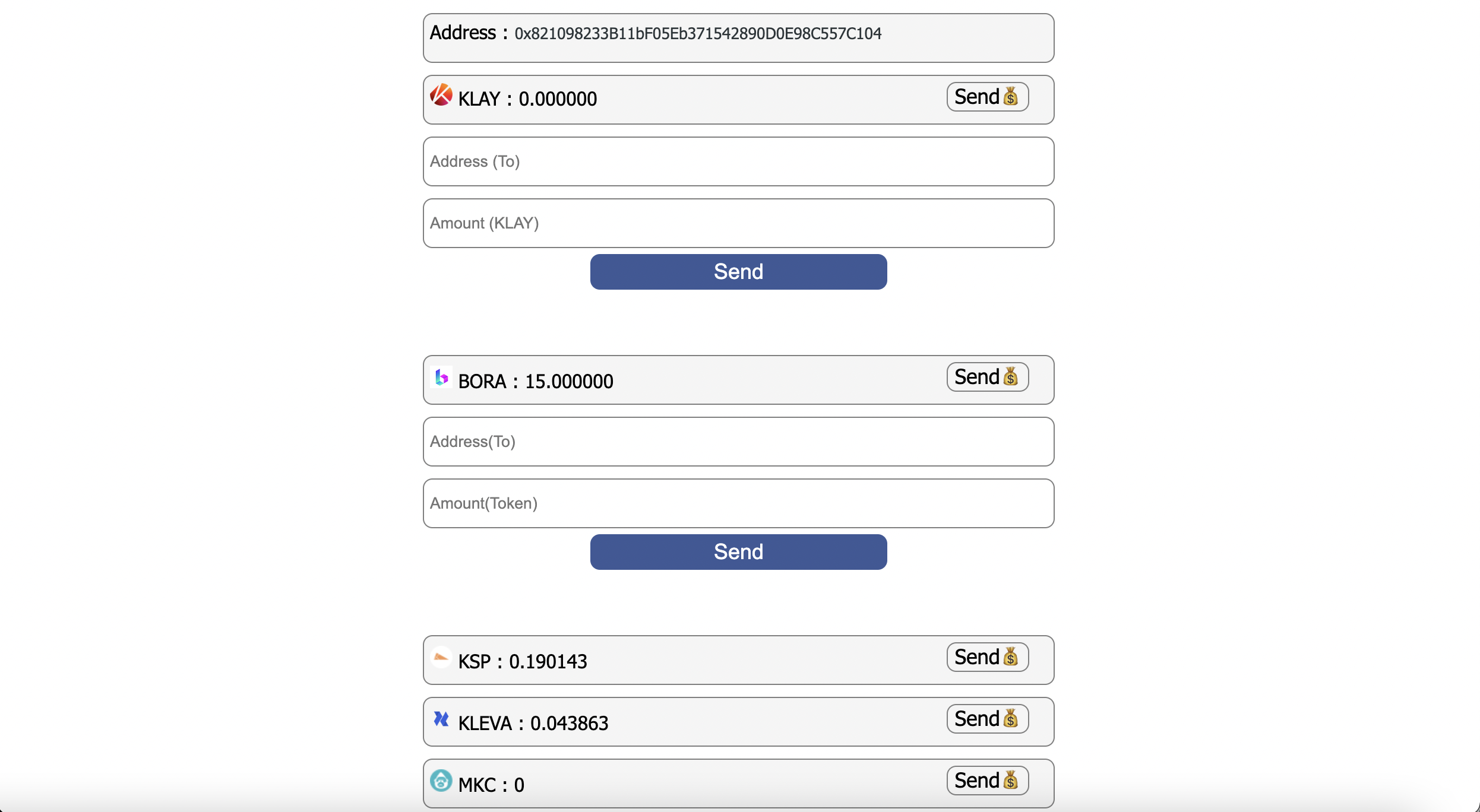The height and width of the screenshot is (812, 1480).
Task: Click the Amount (KLAY) input field
Action: tap(738, 223)
